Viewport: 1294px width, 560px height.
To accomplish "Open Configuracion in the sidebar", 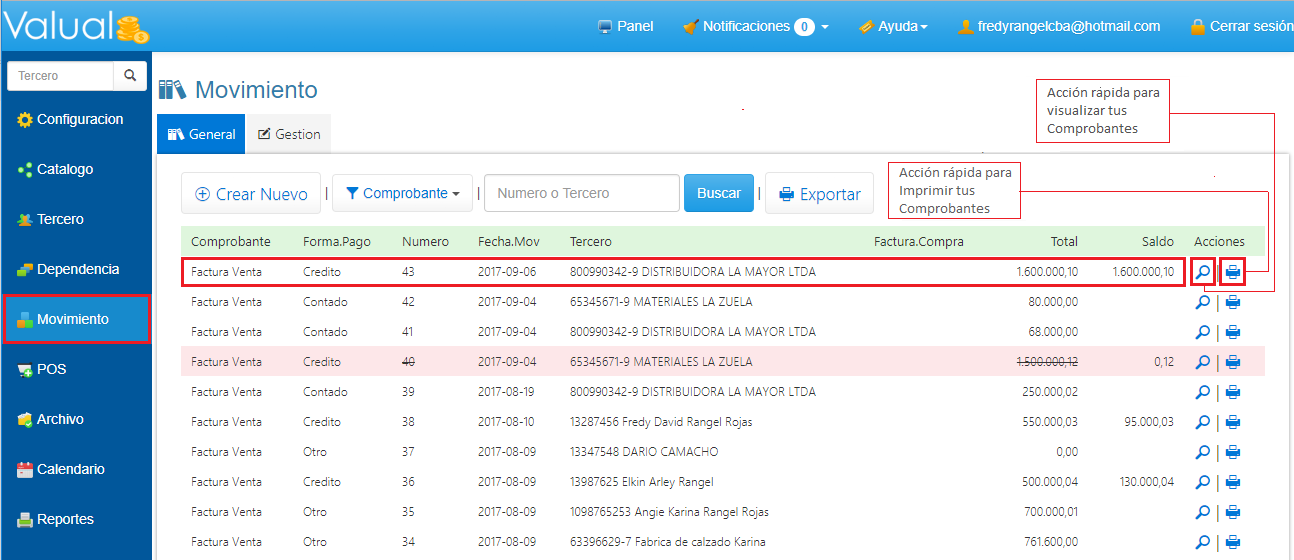I will (79, 120).
